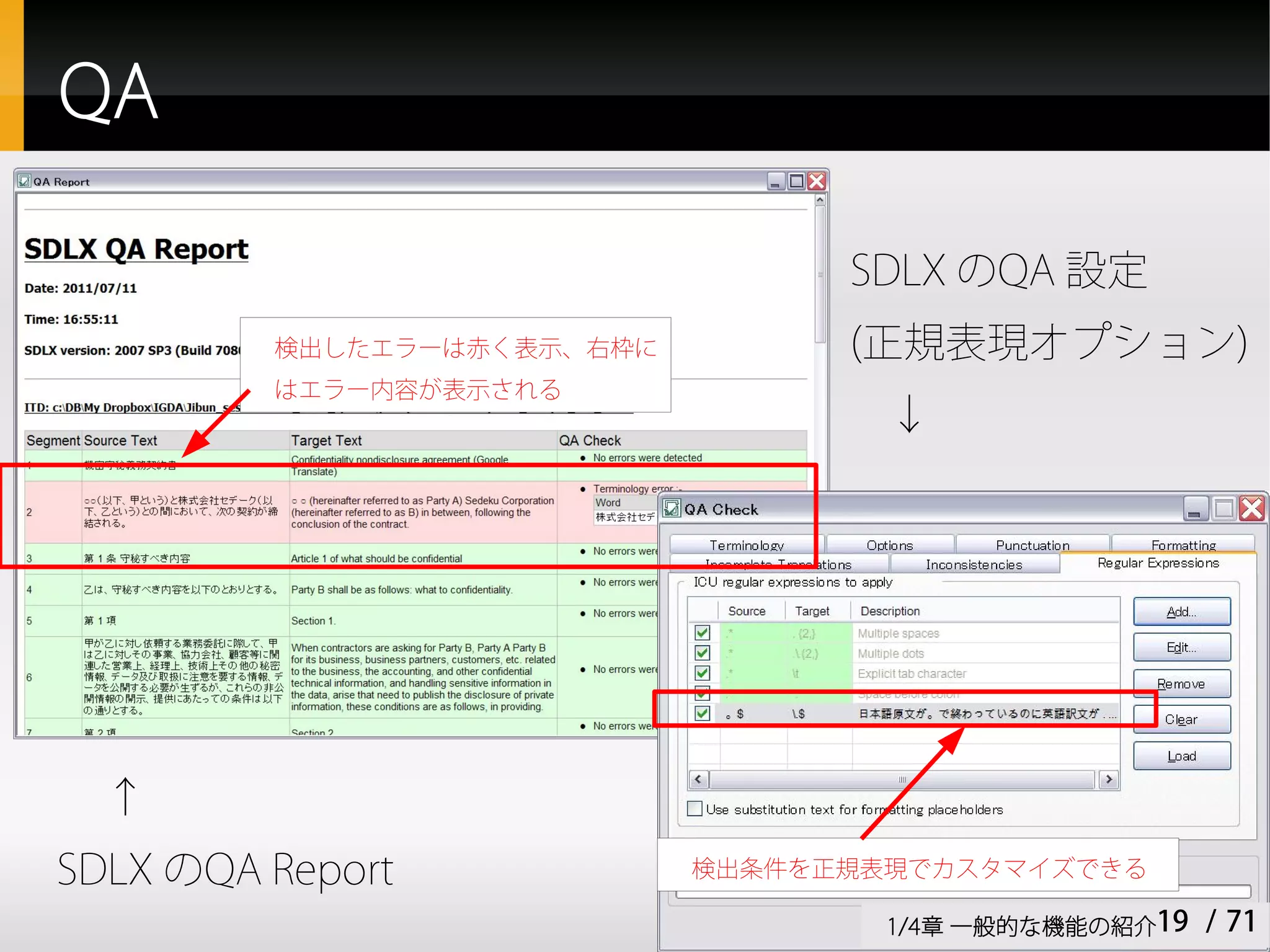
Task: Minimize the QA Report window
Action: click(x=776, y=181)
